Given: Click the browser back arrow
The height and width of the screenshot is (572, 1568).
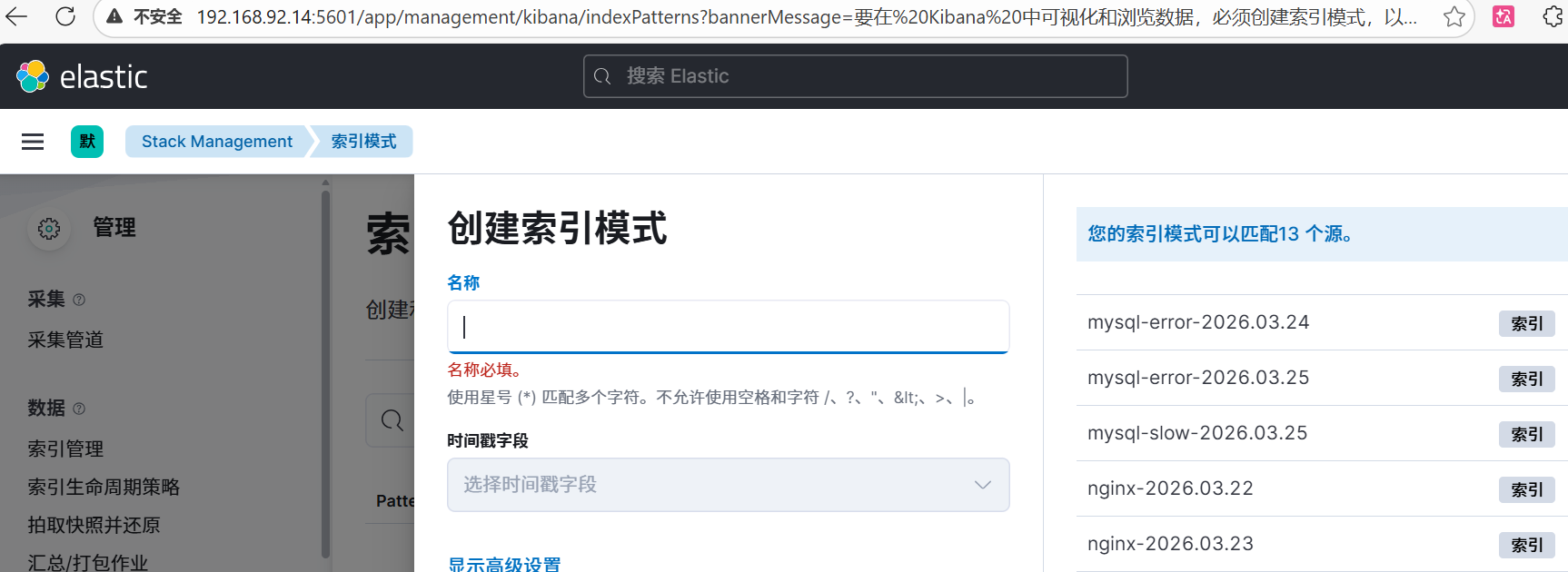Looking at the screenshot, I should (17, 16).
